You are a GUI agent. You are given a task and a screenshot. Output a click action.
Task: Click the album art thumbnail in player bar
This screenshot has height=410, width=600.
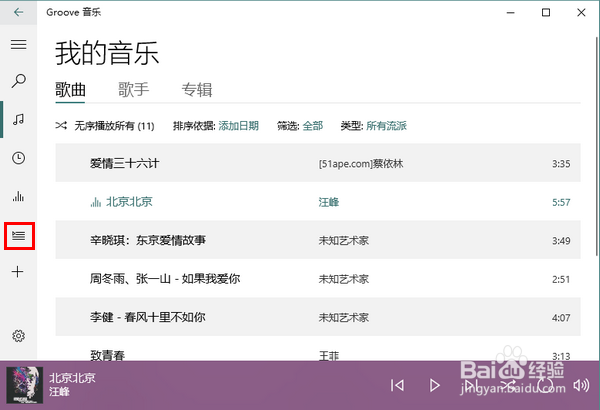tap(25, 385)
